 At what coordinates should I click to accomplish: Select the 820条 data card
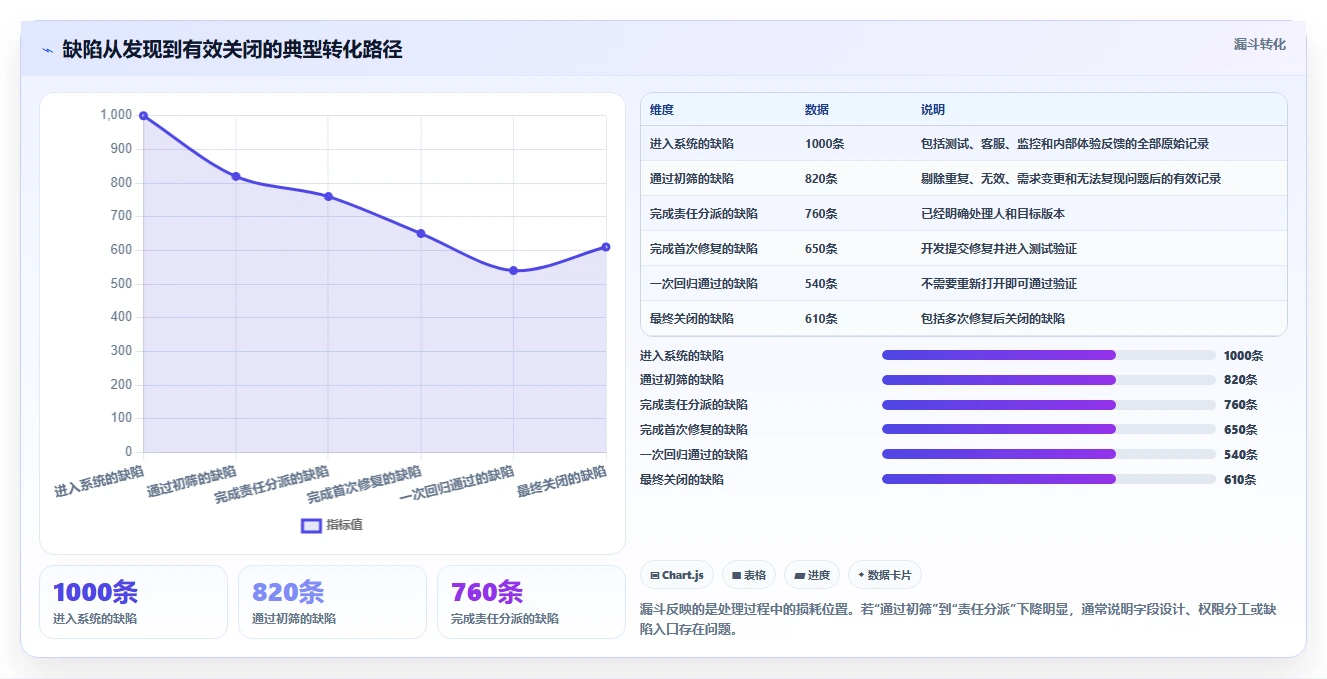[x=332, y=602]
